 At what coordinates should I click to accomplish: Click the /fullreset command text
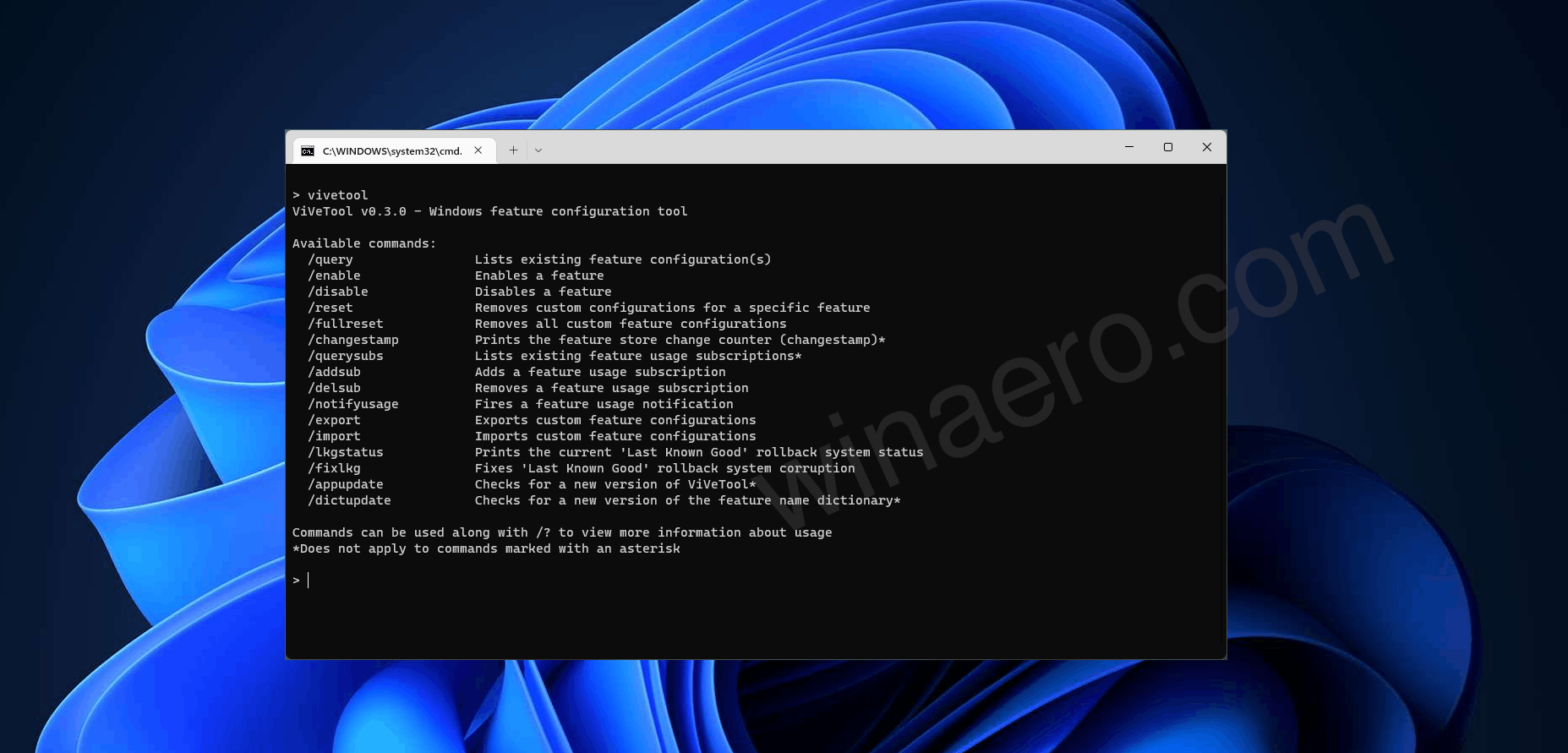tap(346, 324)
